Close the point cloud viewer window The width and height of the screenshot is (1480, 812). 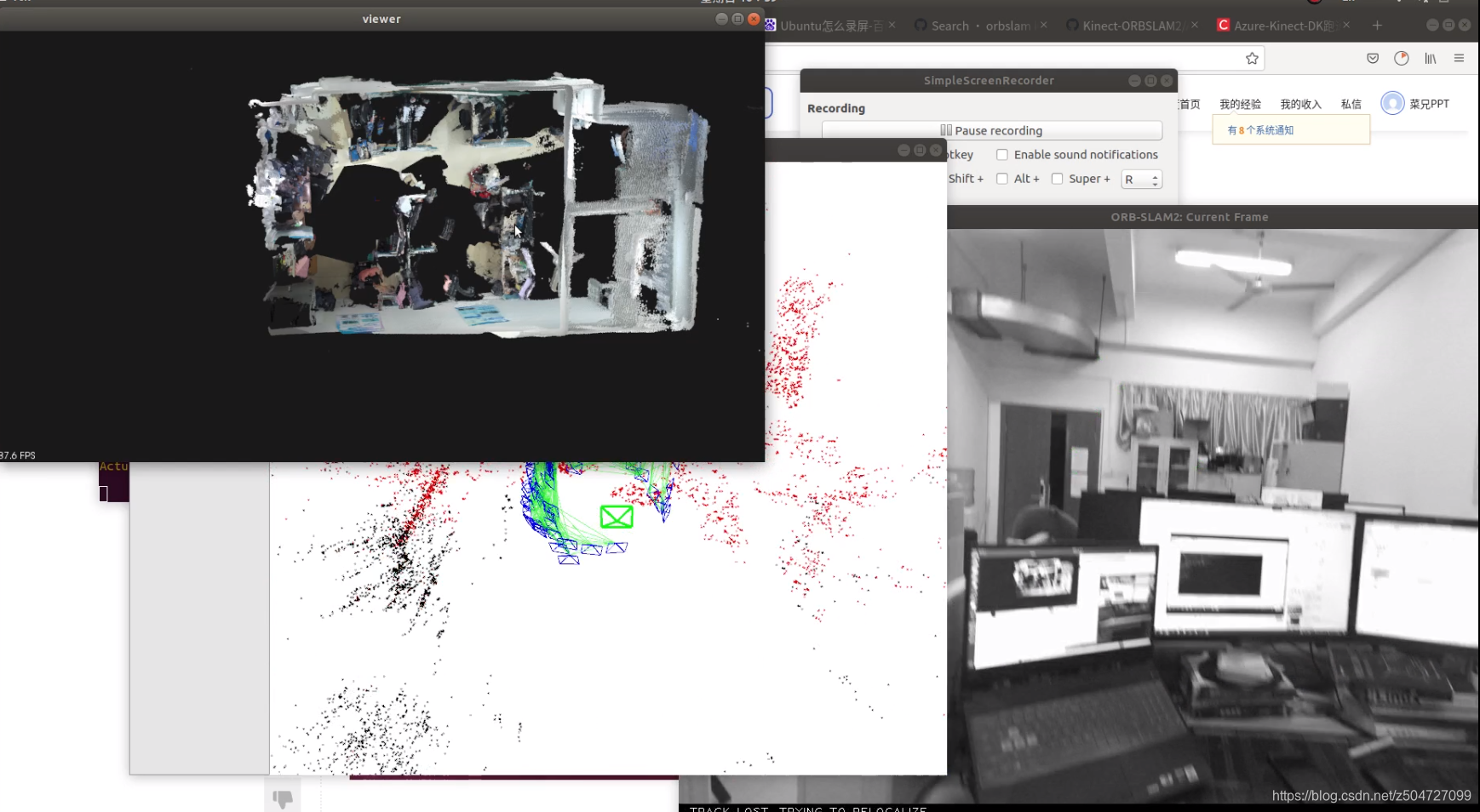click(754, 19)
